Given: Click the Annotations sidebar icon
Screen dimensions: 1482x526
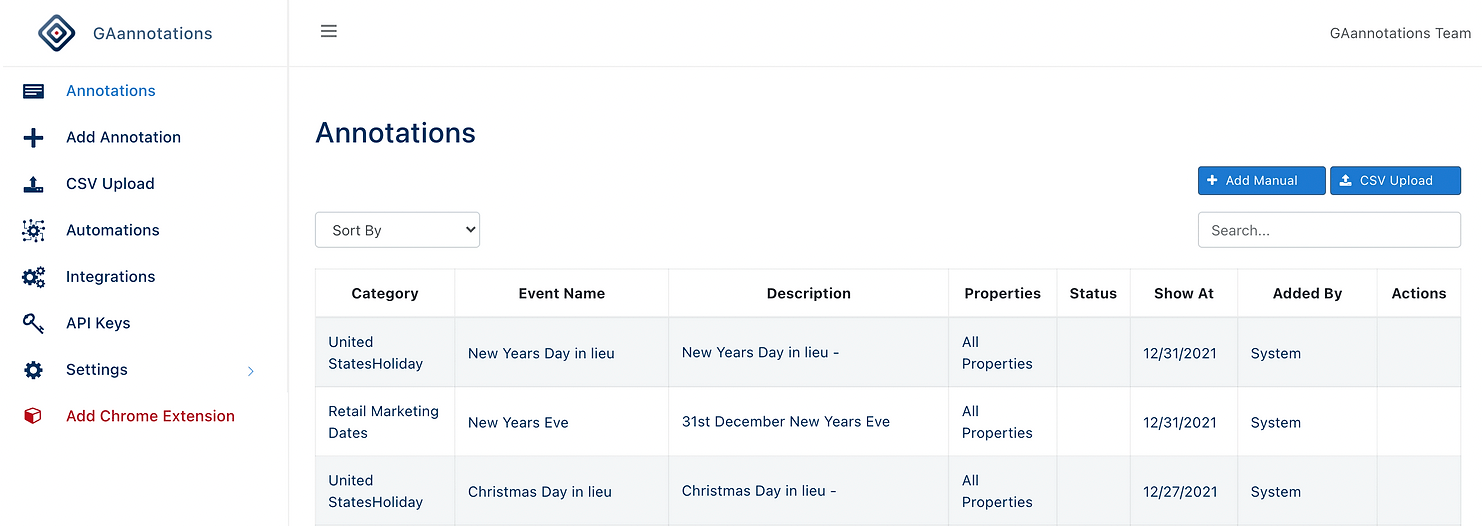Looking at the screenshot, I should [33, 91].
